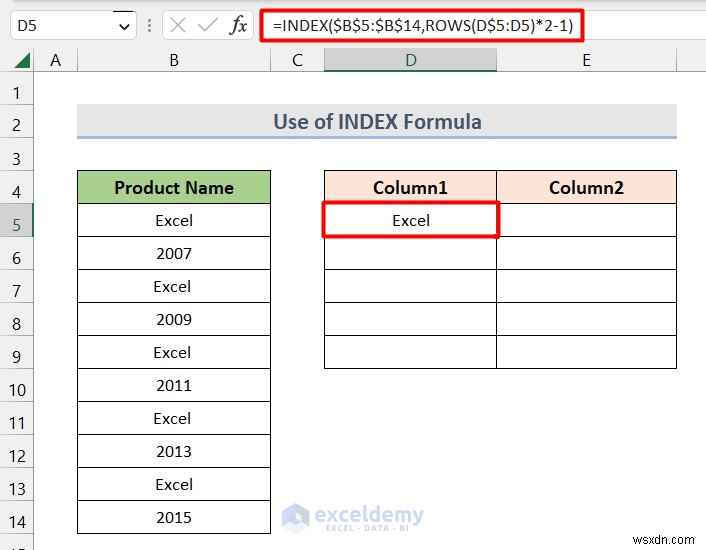This screenshot has width=706, height=550.
Task: Select empty cell D6 under Column1
Action: [x=410, y=253]
